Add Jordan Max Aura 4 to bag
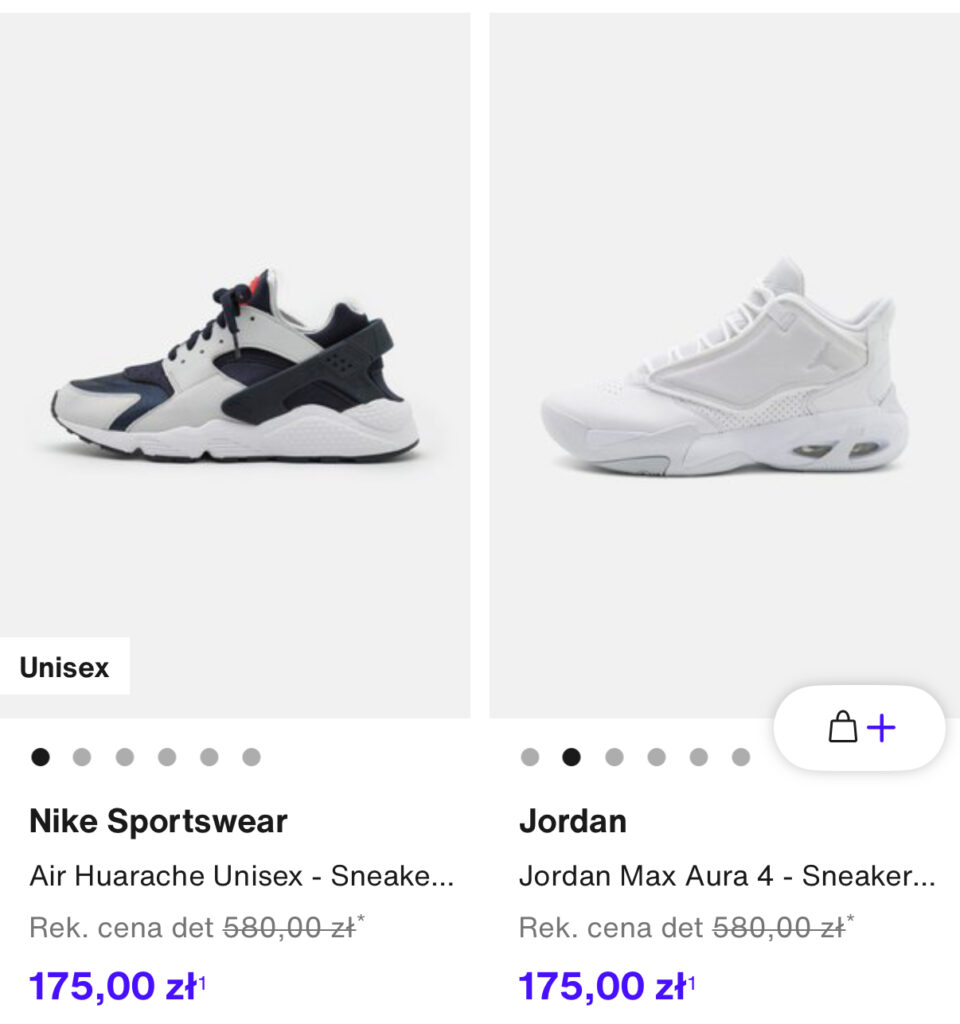960x1024 pixels. (859, 728)
